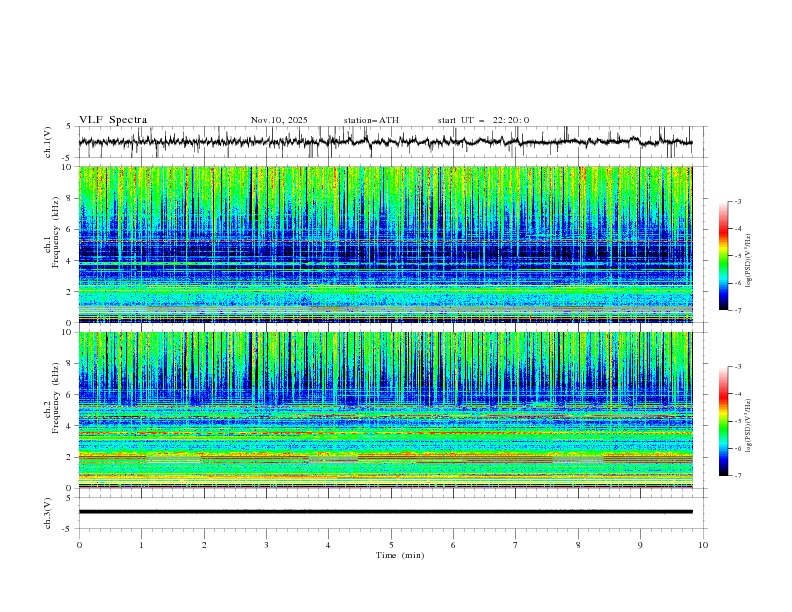Click the "ch.3(V)" axis label

click(48, 513)
